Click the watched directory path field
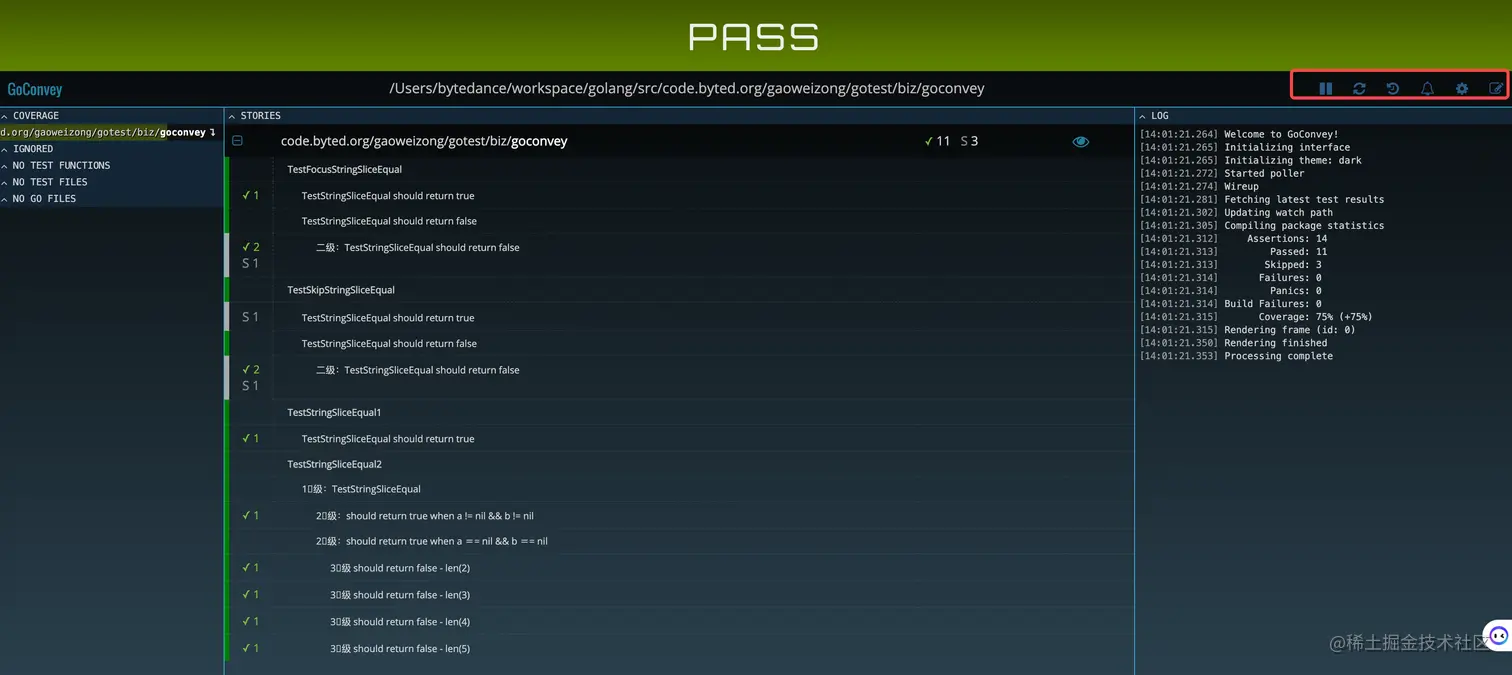Screen dimensions: 1512x675 coord(687,88)
